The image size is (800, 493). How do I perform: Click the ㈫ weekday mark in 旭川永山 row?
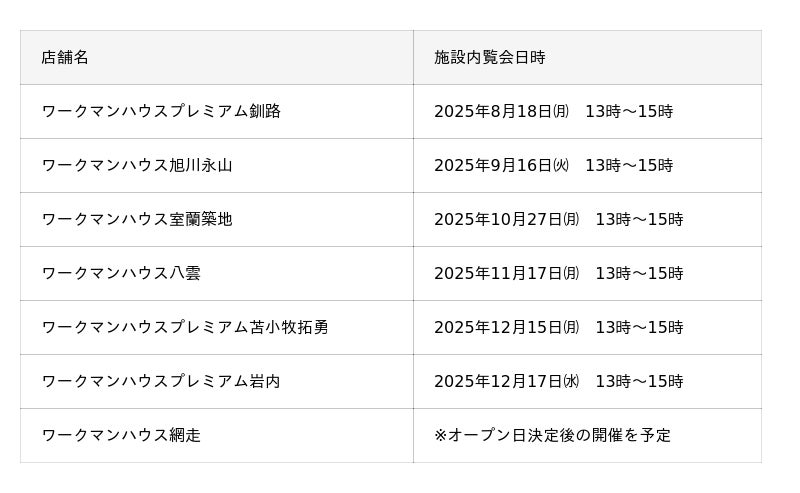click(561, 165)
